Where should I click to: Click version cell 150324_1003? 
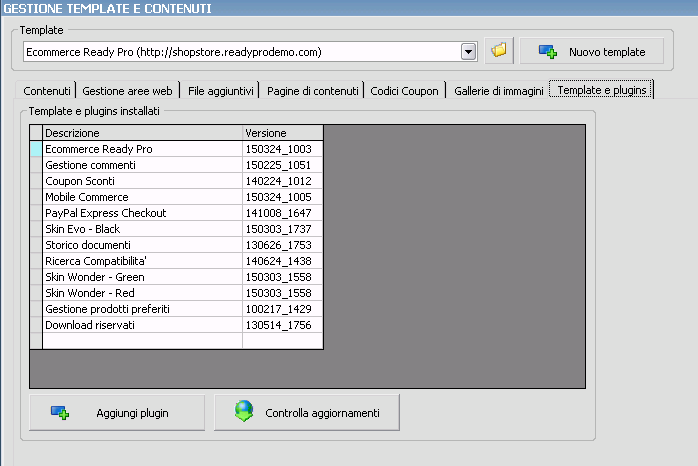[x=283, y=149]
